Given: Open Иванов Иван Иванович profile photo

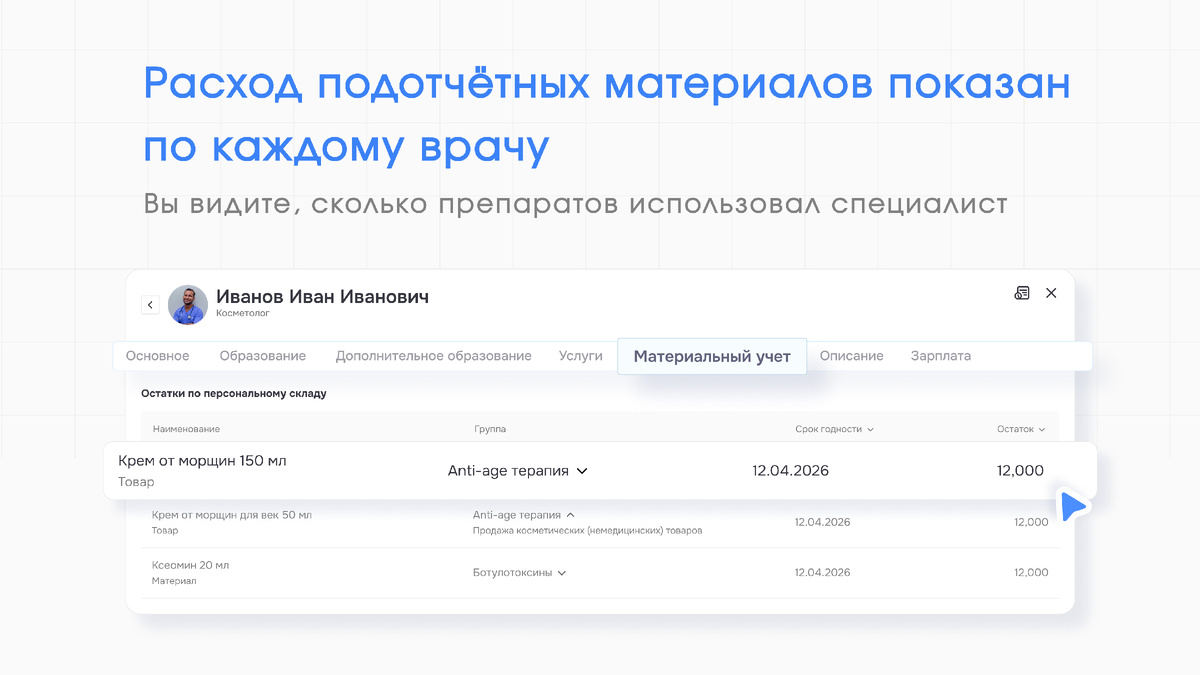Looking at the screenshot, I should tap(188, 305).
